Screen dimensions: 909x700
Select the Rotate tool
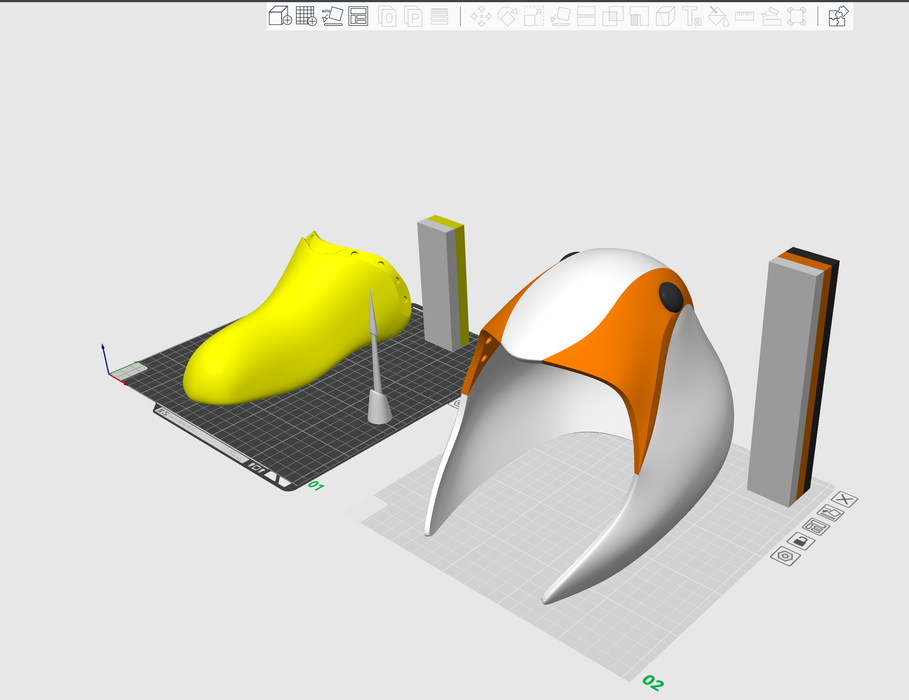point(507,16)
